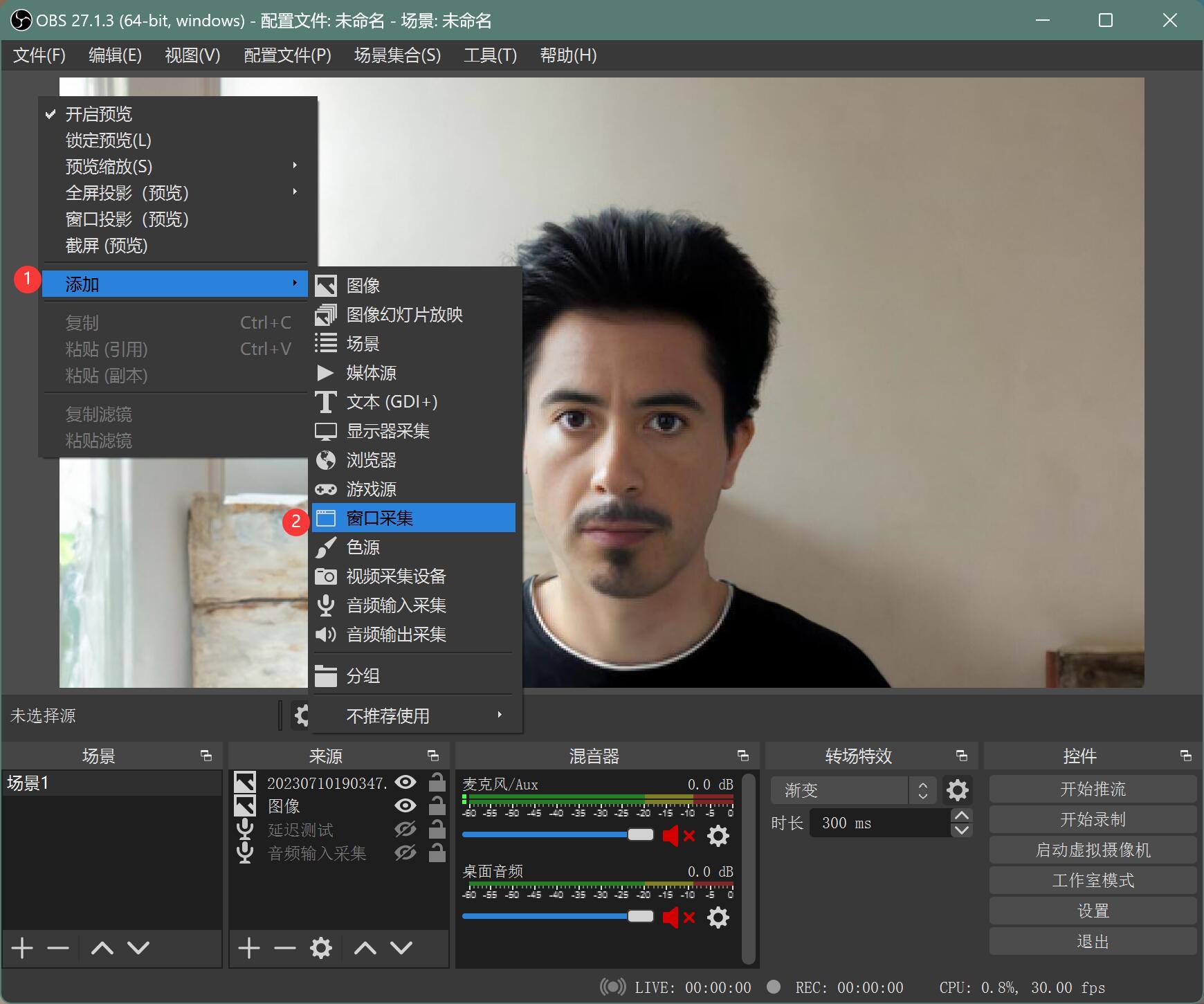Select 视频采集设备 video capture device
Viewport: 1204px width, 1004px height.
[x=414, y=576]
